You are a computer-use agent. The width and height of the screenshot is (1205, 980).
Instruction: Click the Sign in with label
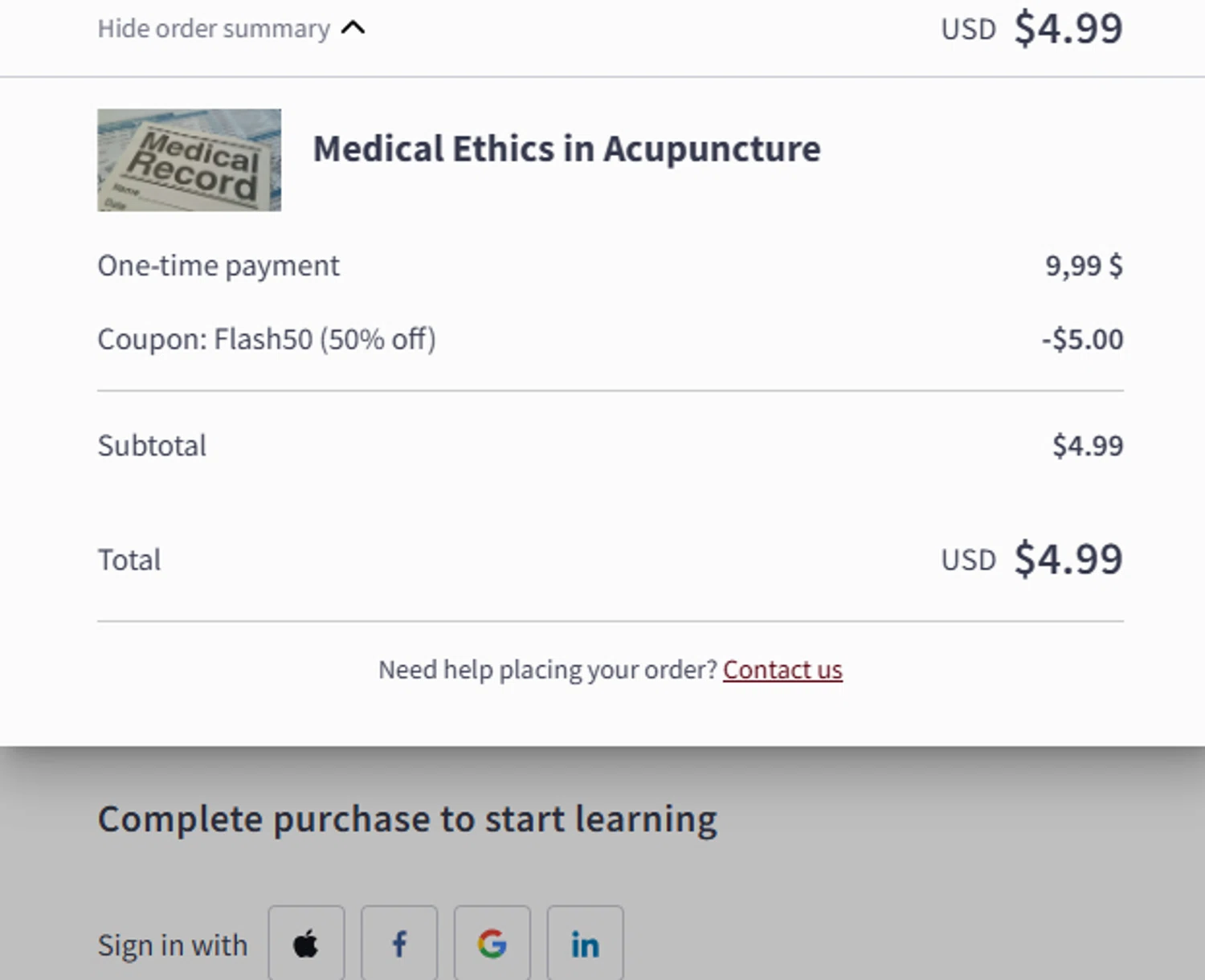173,945
